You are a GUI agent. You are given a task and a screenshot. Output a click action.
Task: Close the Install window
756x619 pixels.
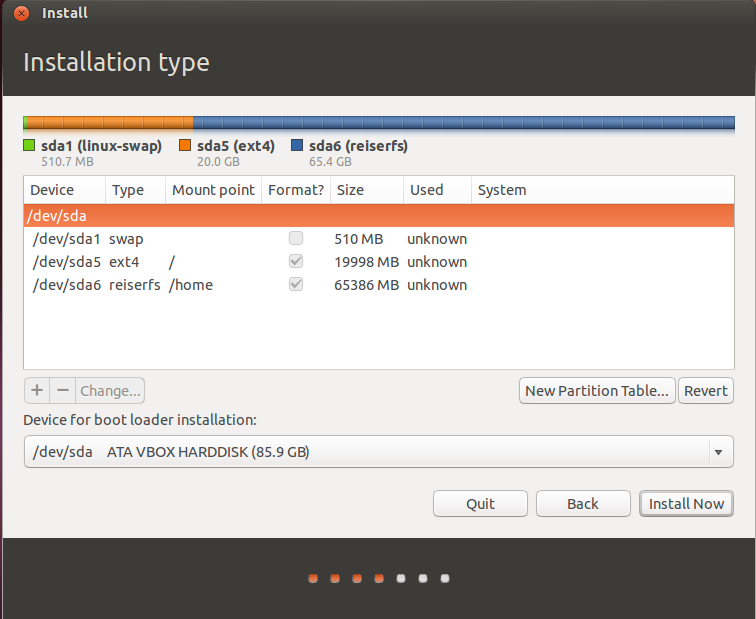21,13
